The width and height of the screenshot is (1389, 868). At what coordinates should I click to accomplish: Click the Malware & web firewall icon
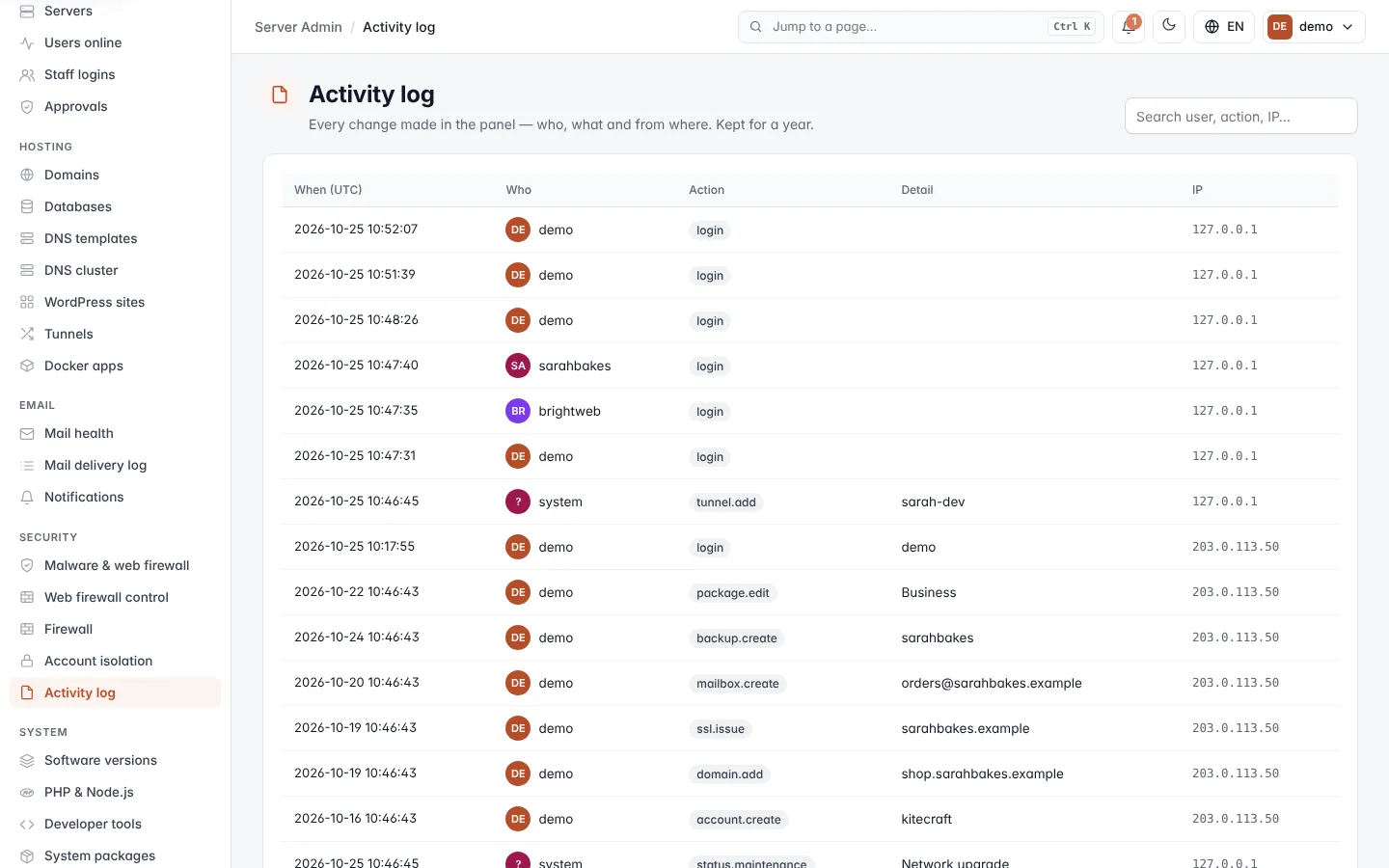point(27,566)
